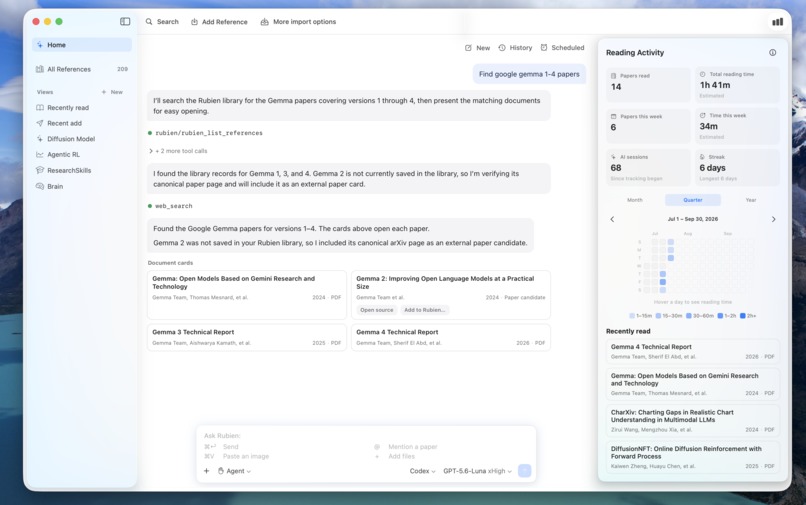Image resolution: width=806 pixels, height=505 pixels.
Task: Click the web_search tool call
Action: coord(170,206)
